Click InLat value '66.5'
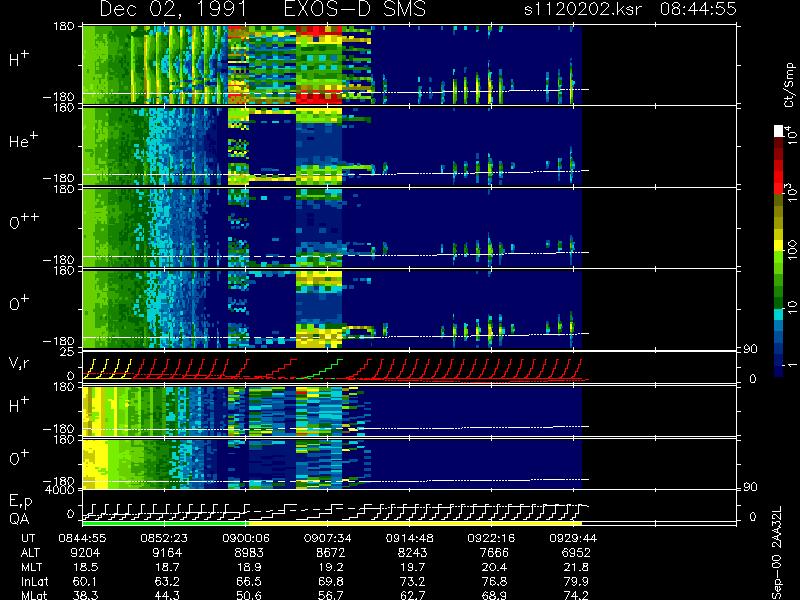 (249, 581)
